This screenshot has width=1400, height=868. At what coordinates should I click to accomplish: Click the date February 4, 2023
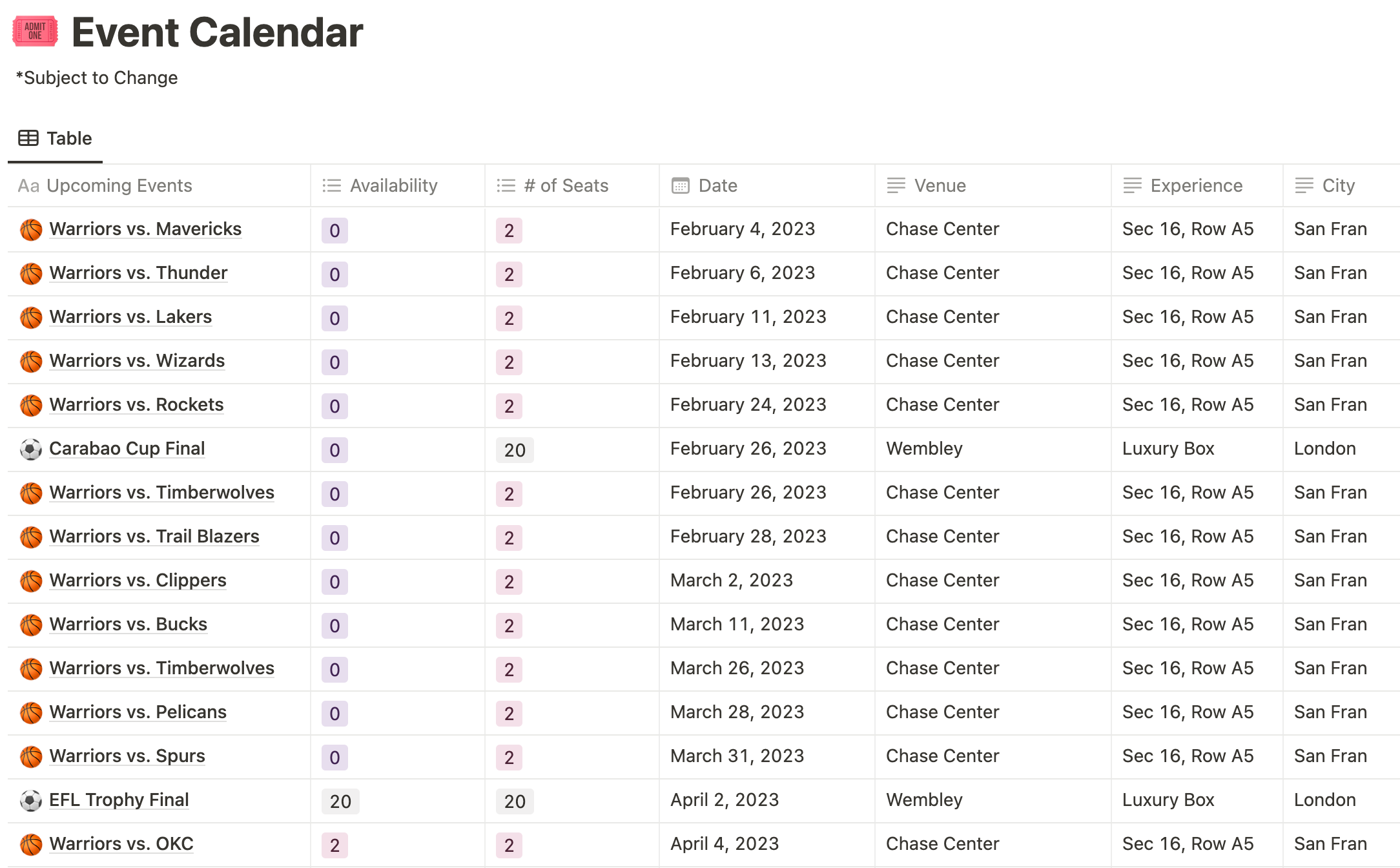coord(743,229)
